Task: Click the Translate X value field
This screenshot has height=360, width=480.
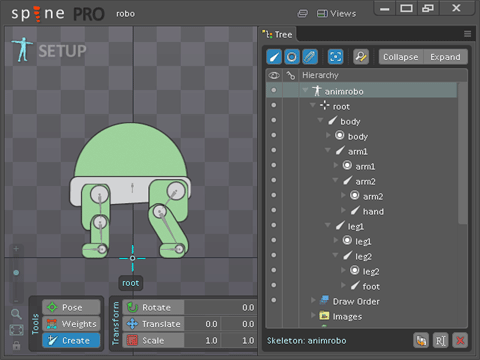Action: (x=203, y=324)
